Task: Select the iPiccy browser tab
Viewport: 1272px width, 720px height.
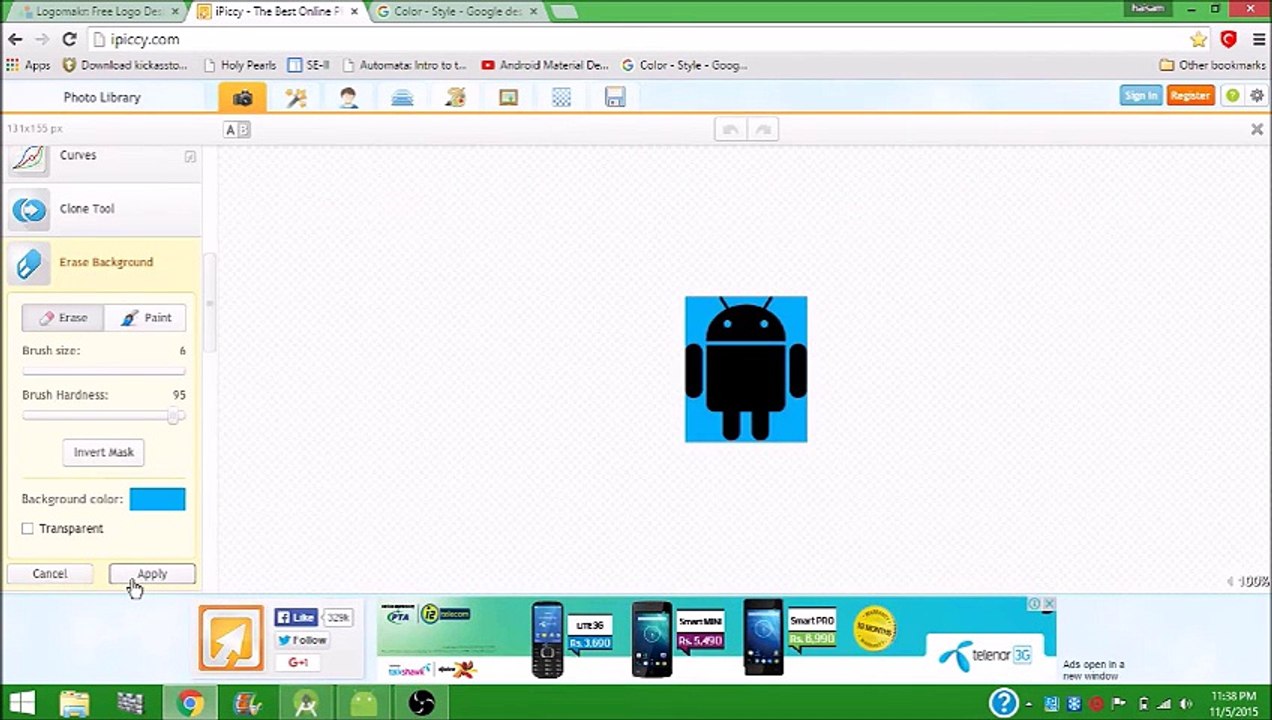Action: click(276, 12)
